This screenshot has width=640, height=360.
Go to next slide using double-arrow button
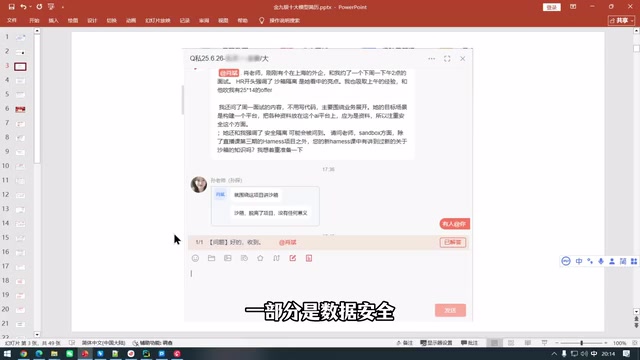coord(636,325)
